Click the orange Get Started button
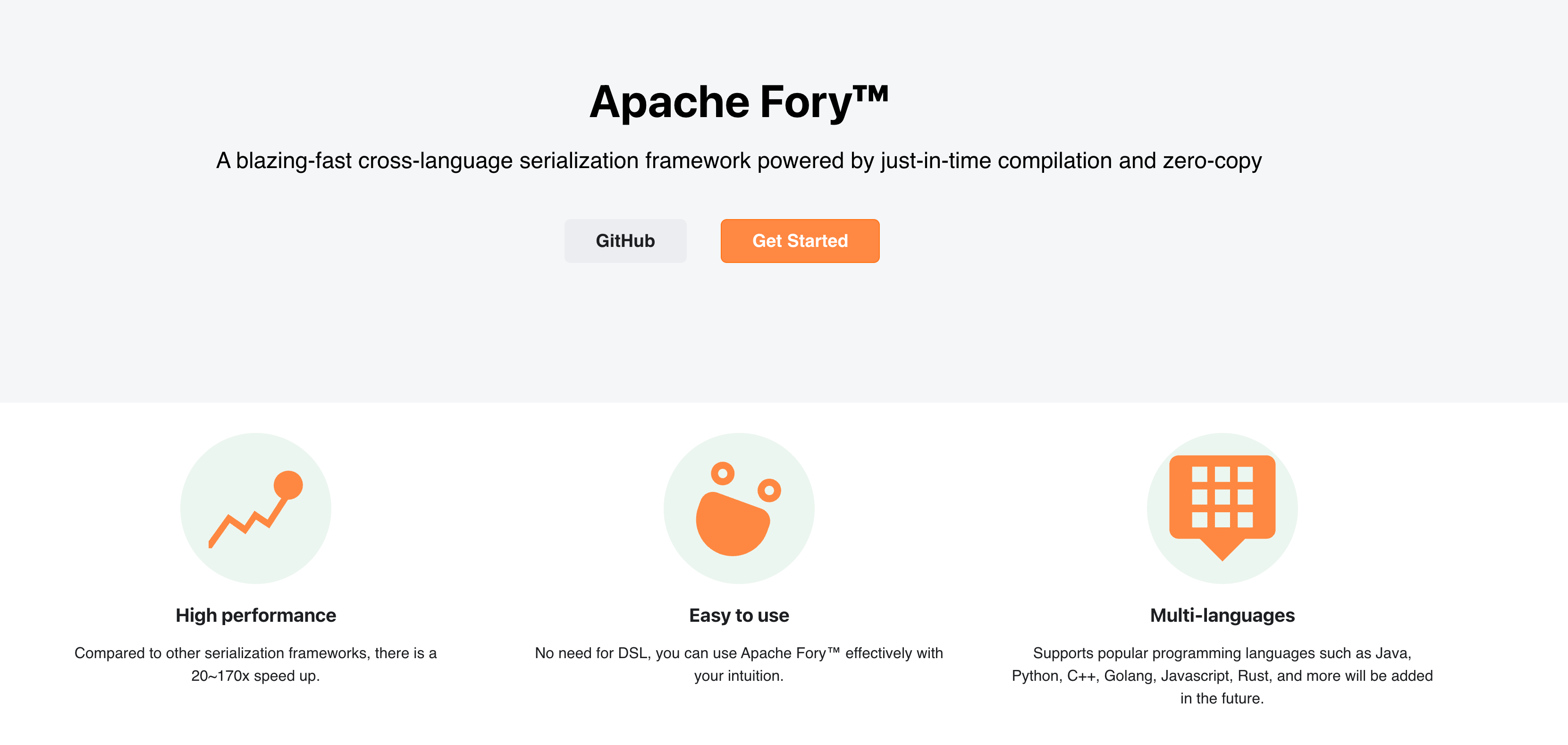1568x745 pixels. coord(800,241)
